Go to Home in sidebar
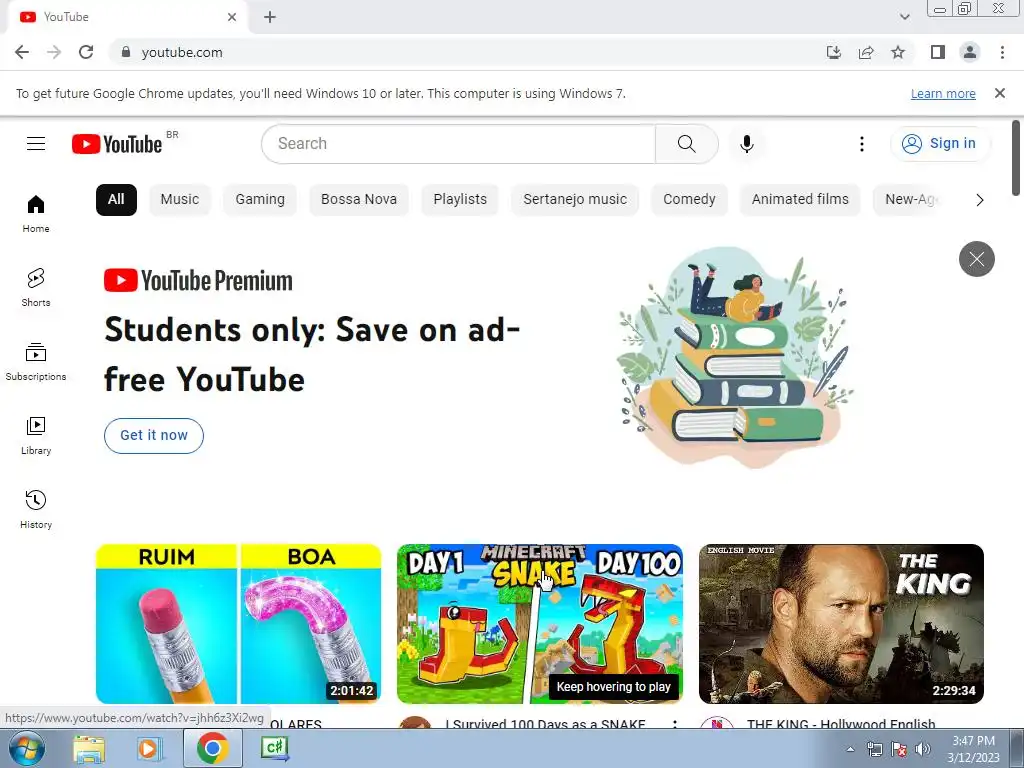The height and width of the screenshot is (768, 1024). click(36, 214)
